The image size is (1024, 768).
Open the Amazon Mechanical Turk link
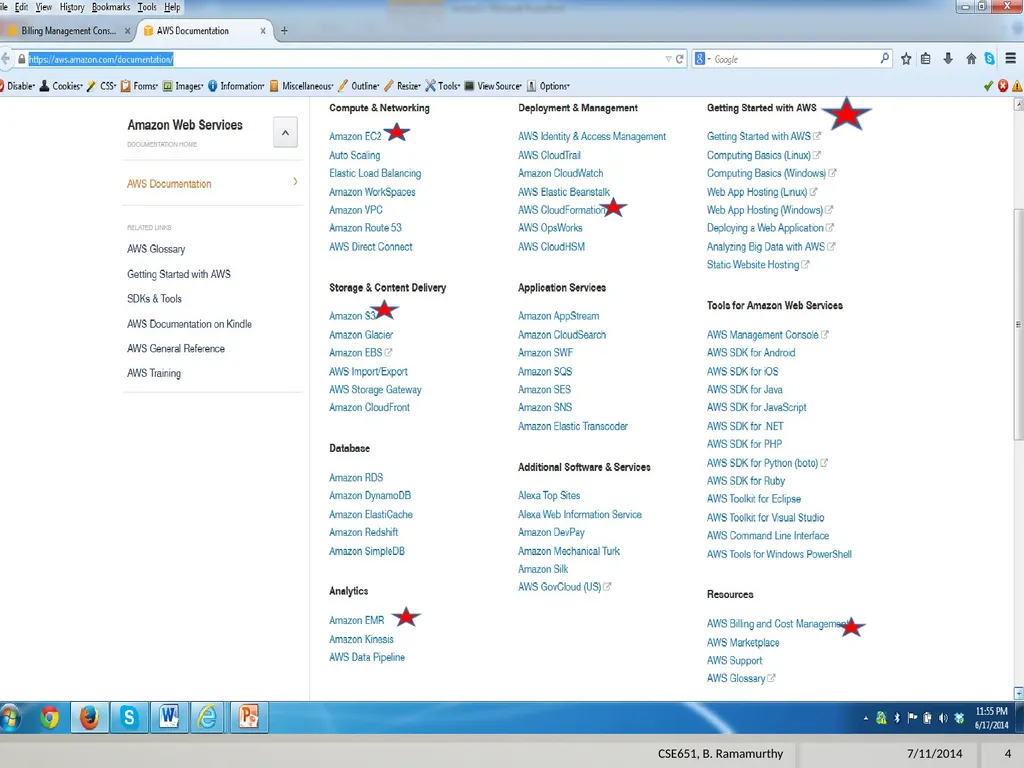(x=569, y=551)
